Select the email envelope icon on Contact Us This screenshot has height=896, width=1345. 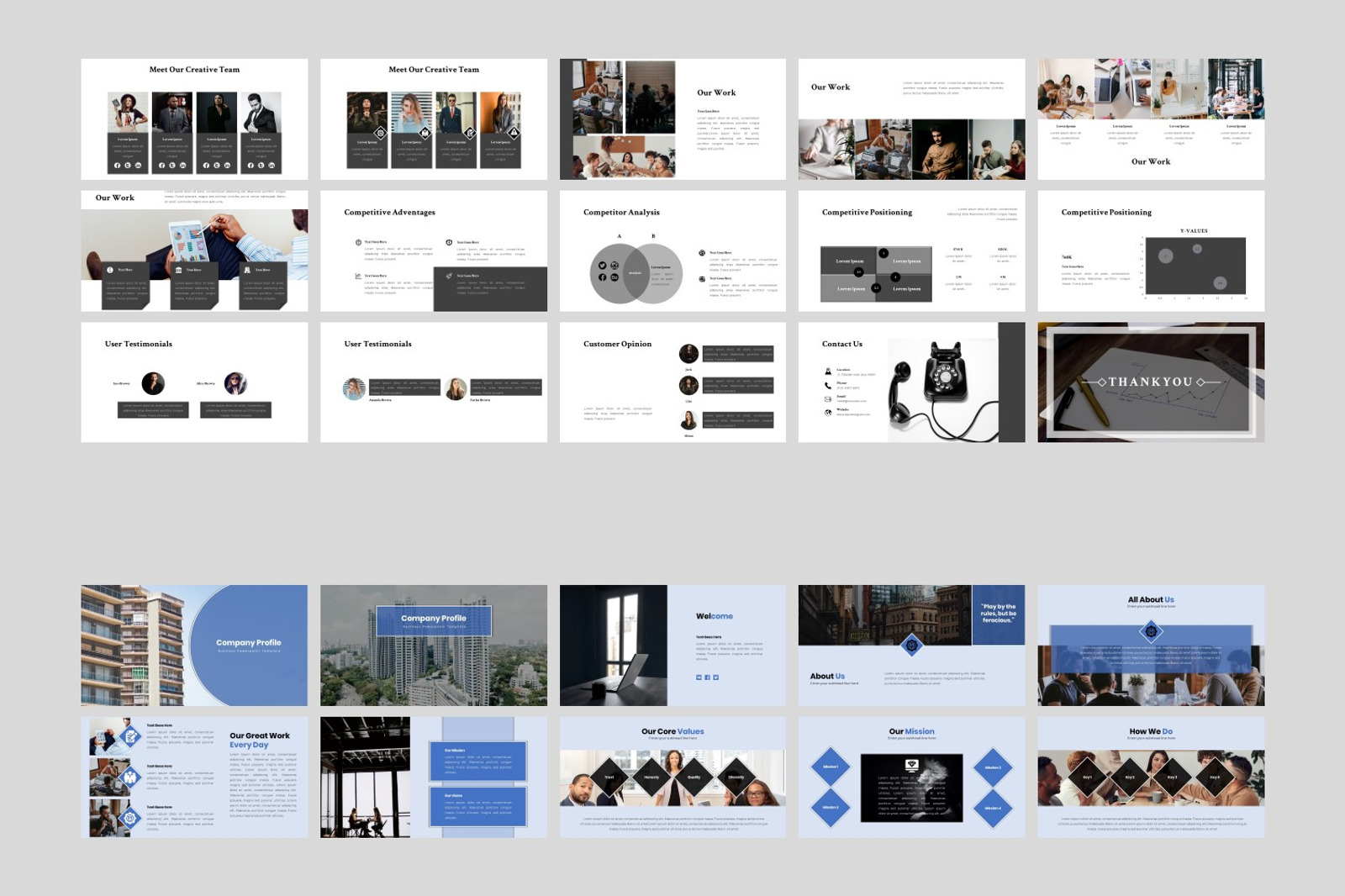point(827,398)
